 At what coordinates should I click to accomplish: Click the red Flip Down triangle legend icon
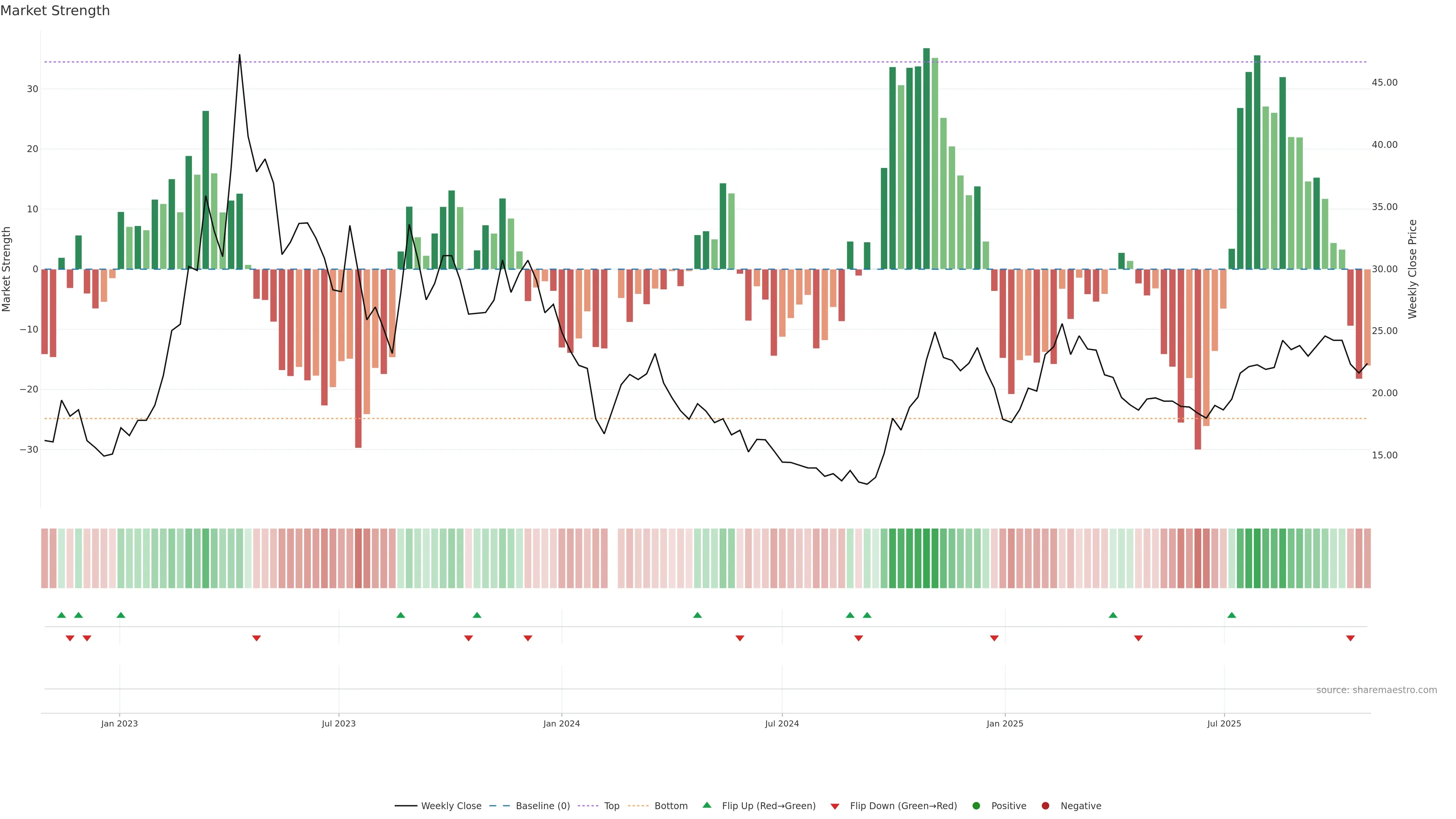tap(835, 806)
